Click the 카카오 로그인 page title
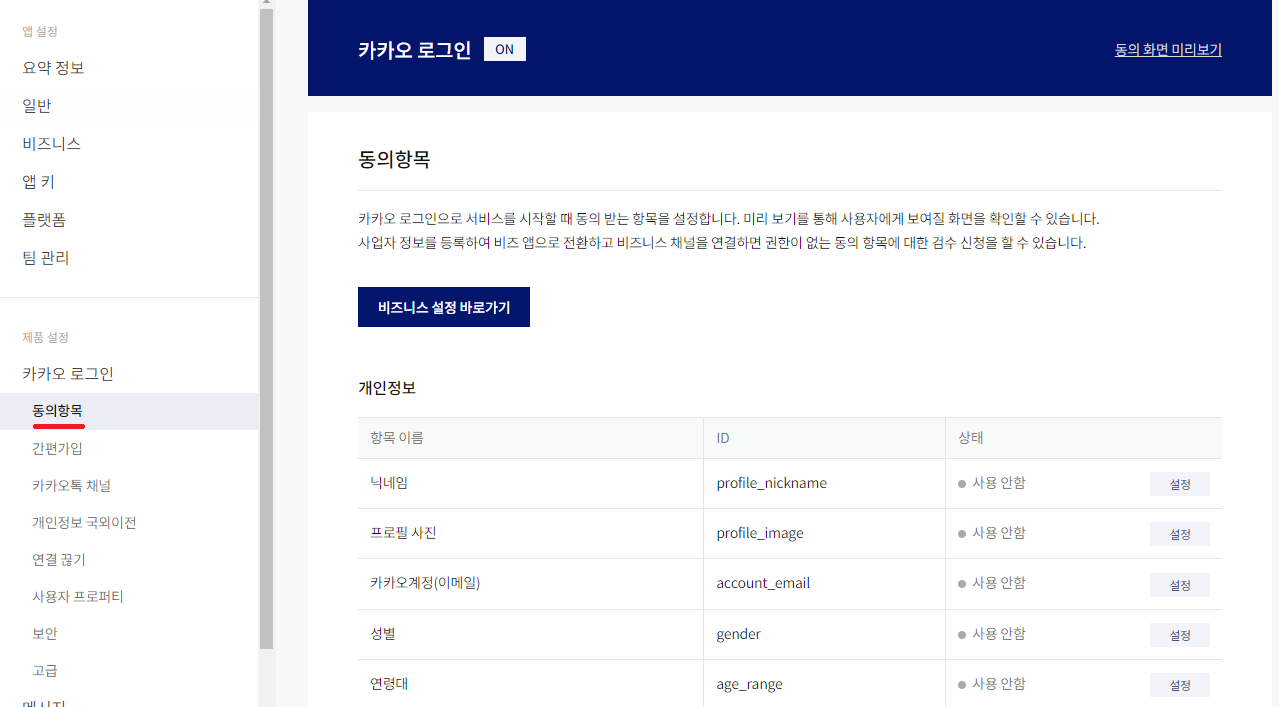The height and width of the screenshot is (707, 1279). coord(415,50)
